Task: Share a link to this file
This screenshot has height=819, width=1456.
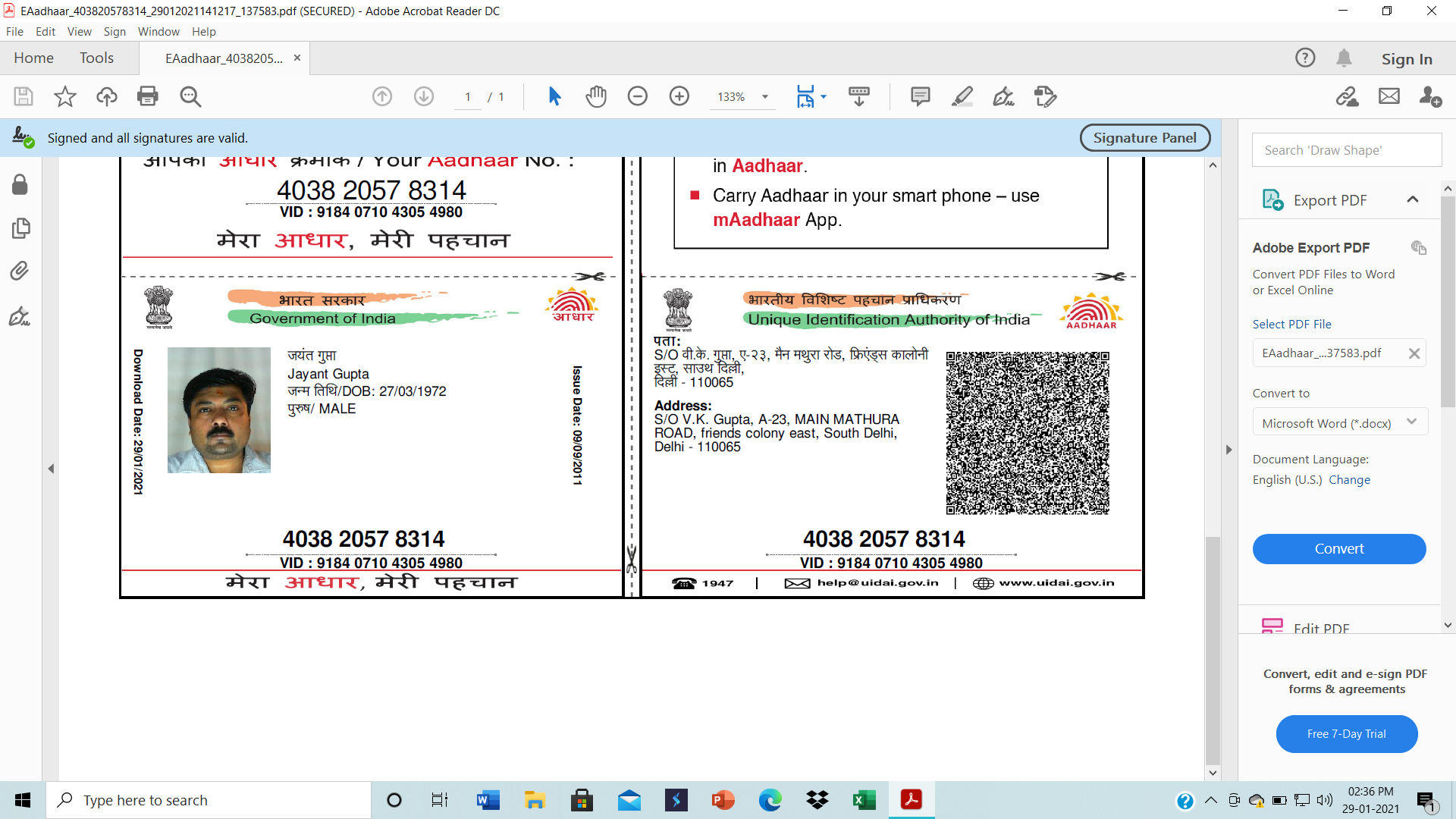Action: (1348, 96)
